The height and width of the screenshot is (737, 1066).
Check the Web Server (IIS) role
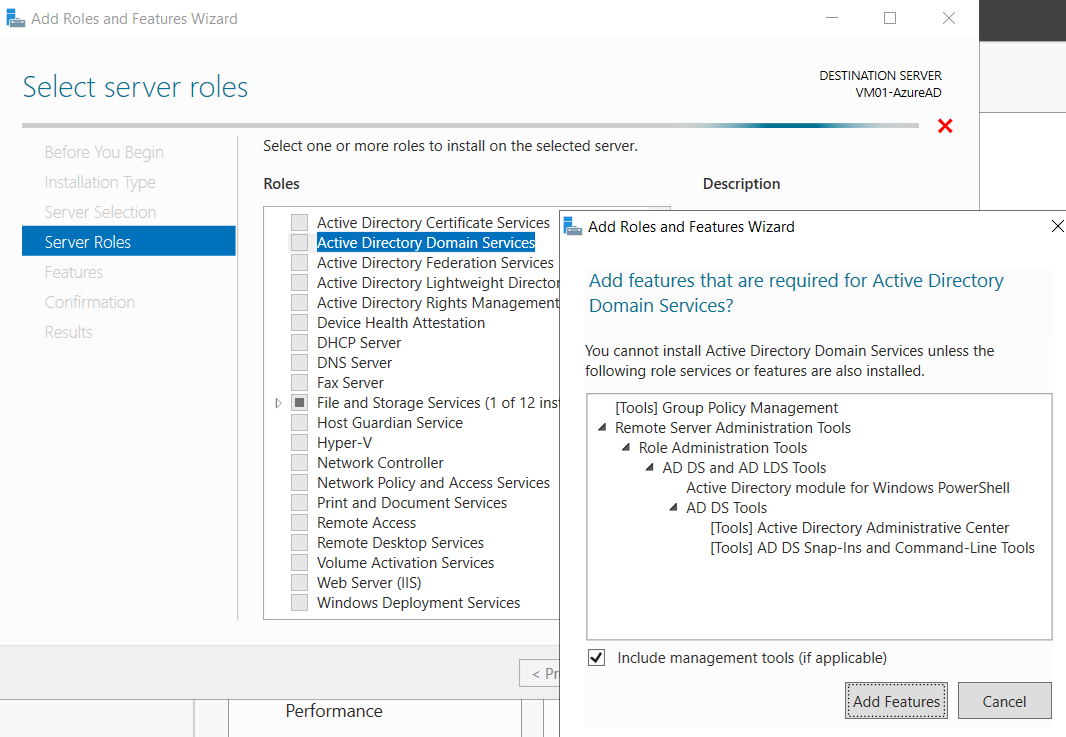pos(299,583)
